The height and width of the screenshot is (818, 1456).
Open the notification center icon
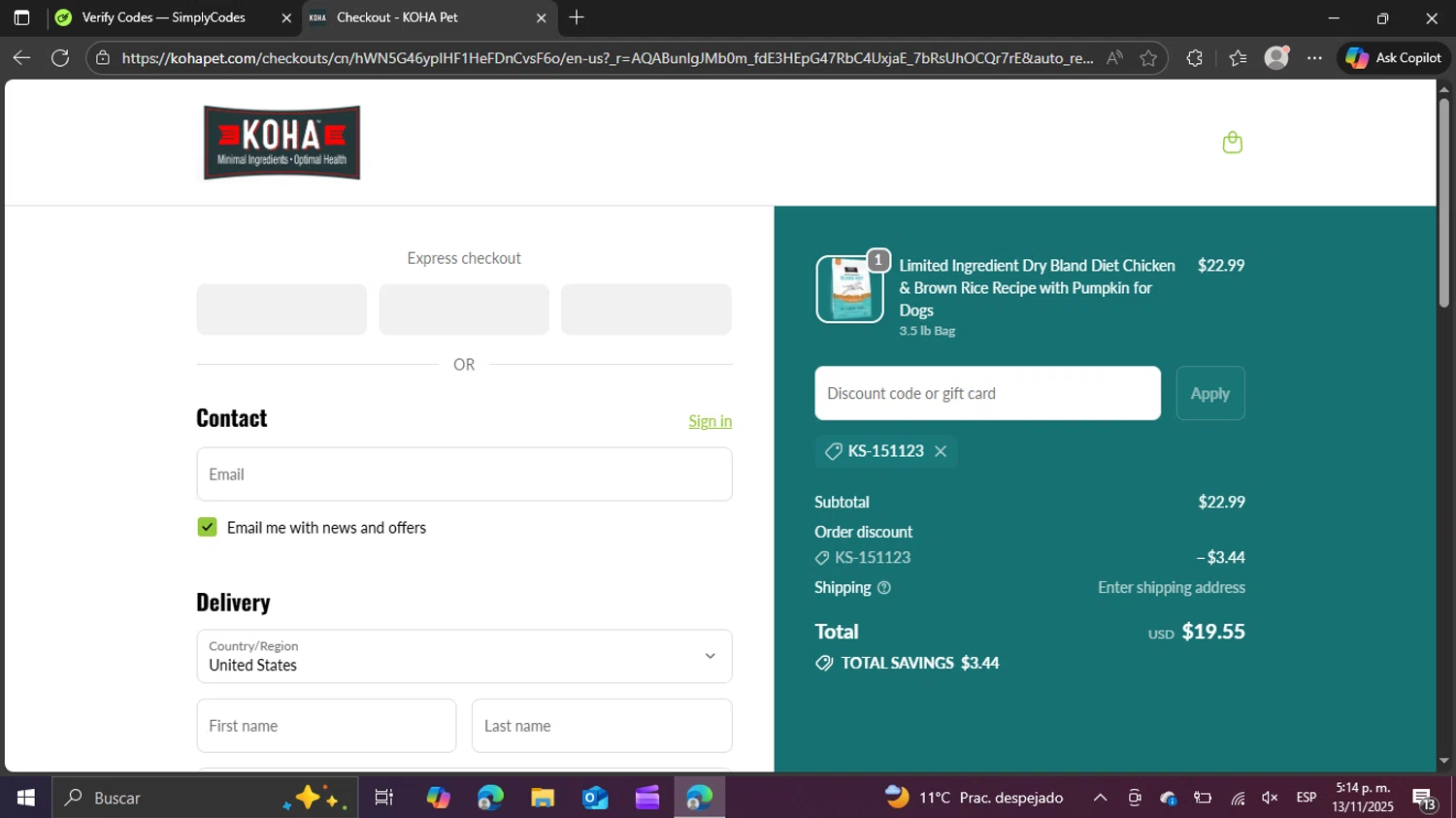(x=1424, y=799)
